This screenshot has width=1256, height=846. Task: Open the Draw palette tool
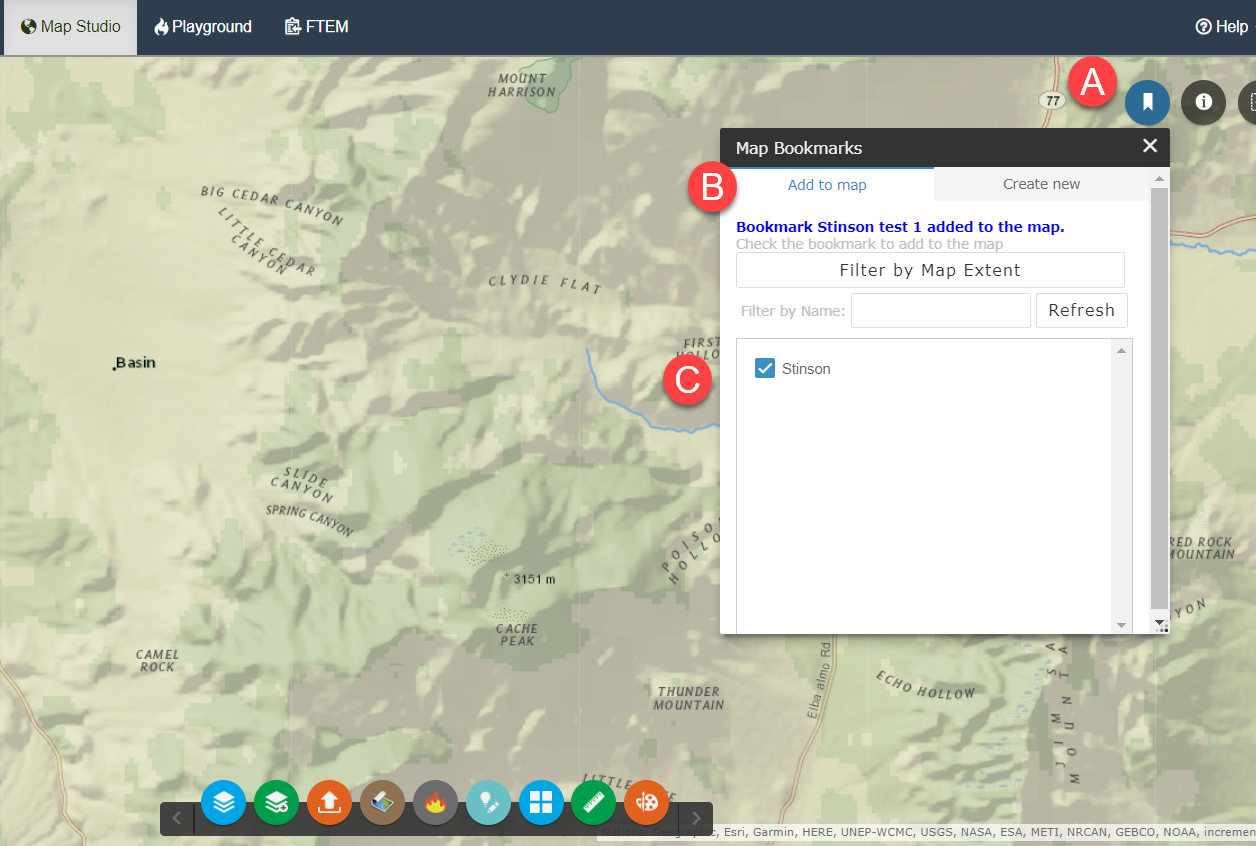click(646, 802)
